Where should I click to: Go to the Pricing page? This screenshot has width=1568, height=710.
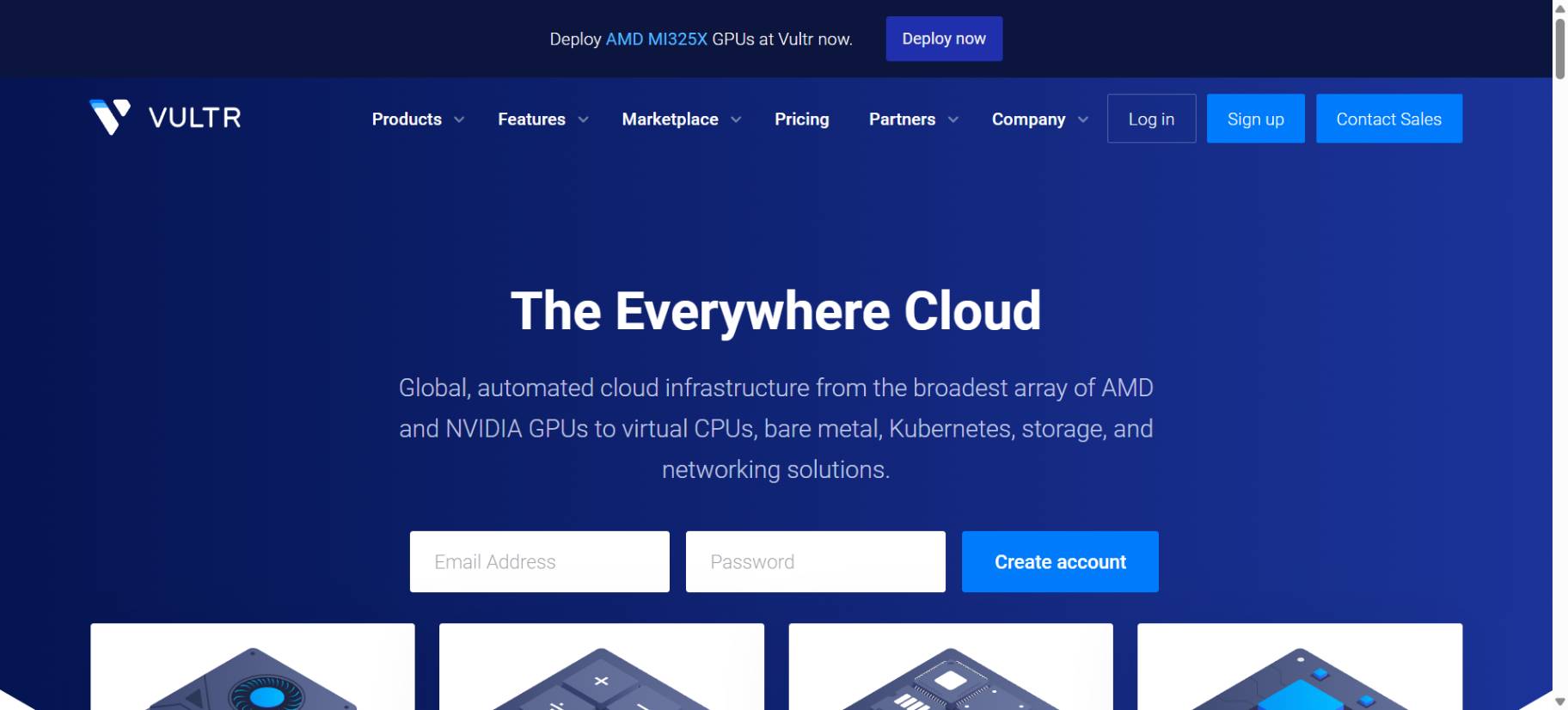[x=801, y=119]
